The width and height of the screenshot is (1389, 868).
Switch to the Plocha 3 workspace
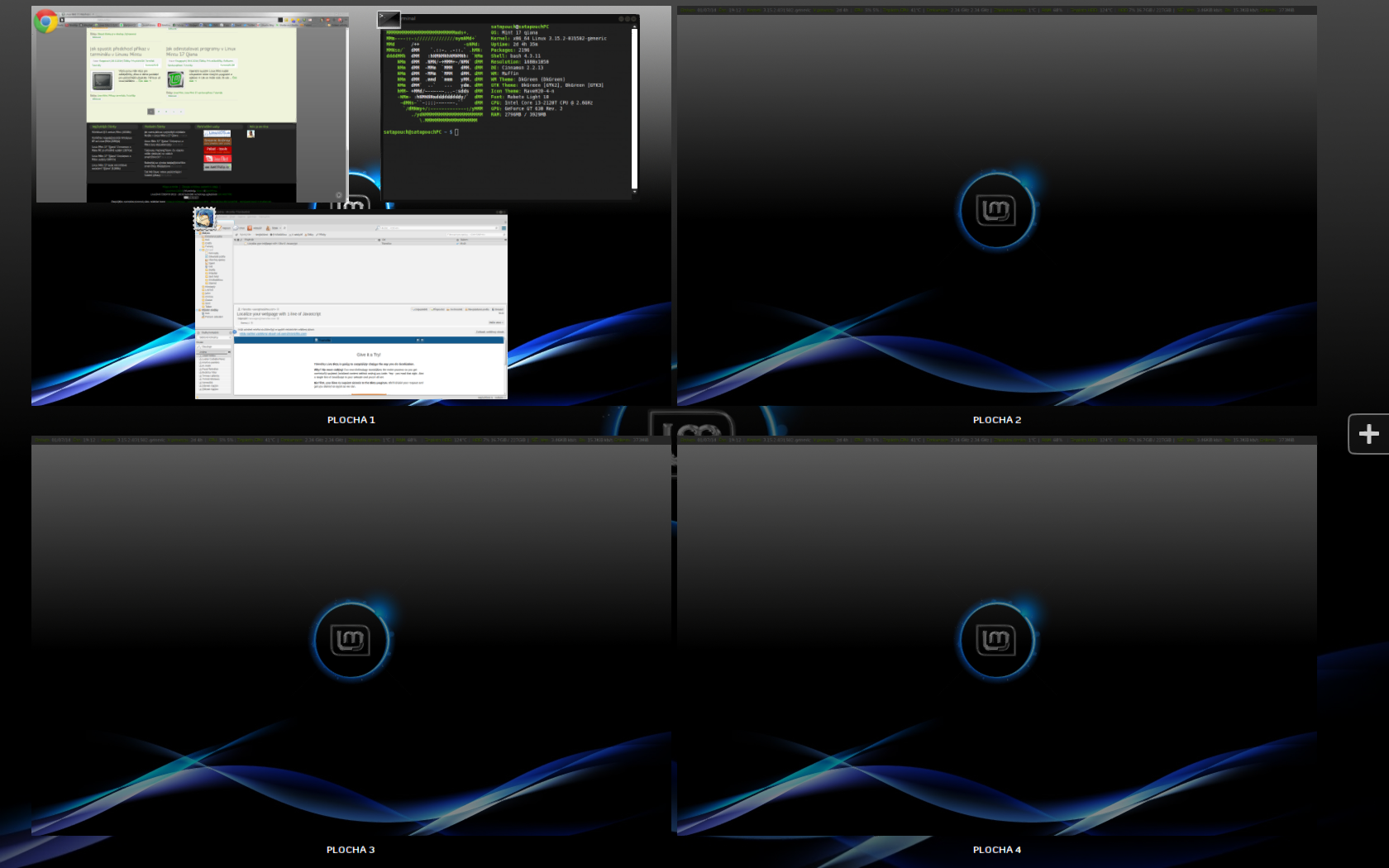[351, 636]
